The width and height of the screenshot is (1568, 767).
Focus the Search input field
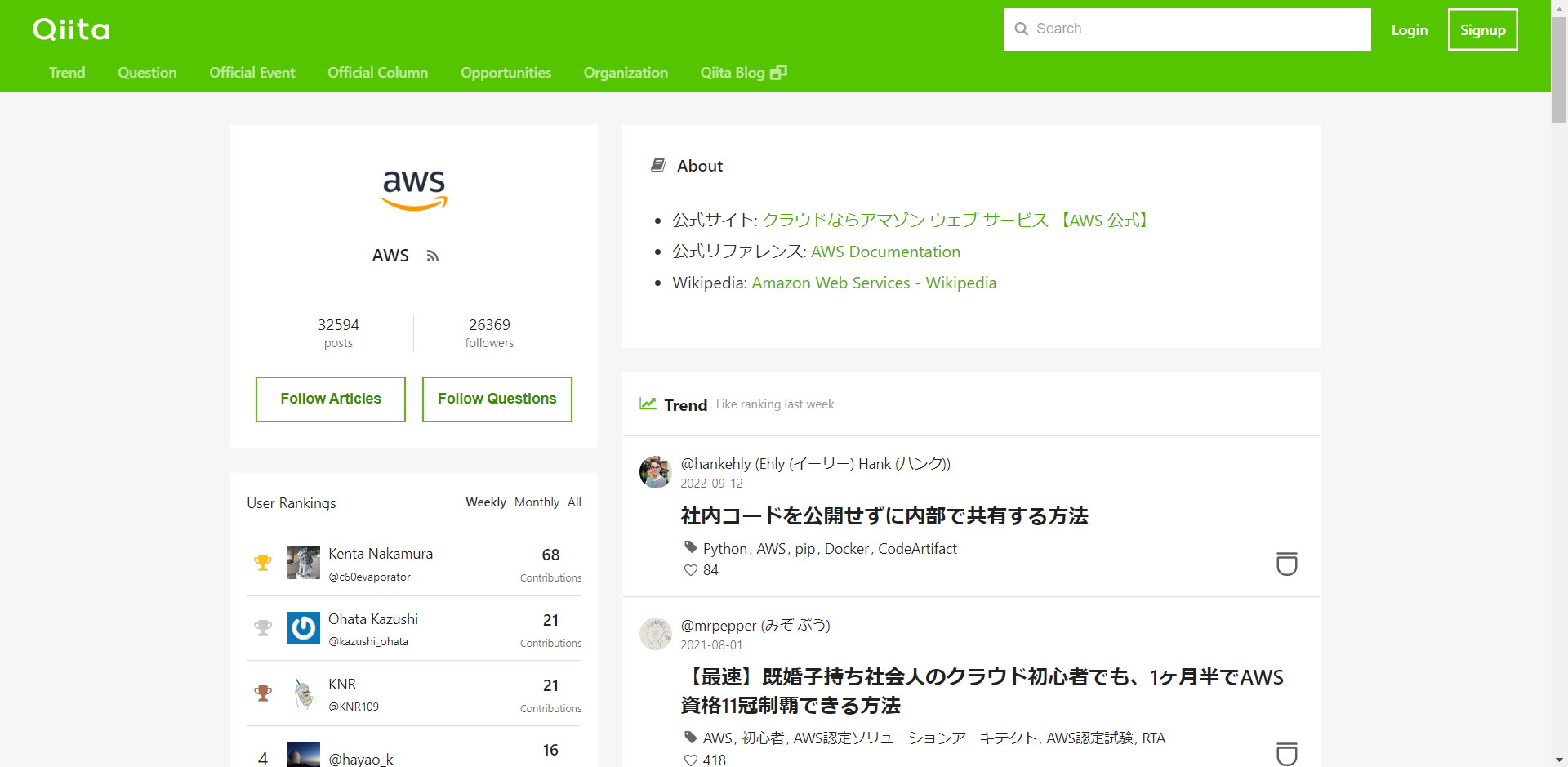coord(1187,29)
